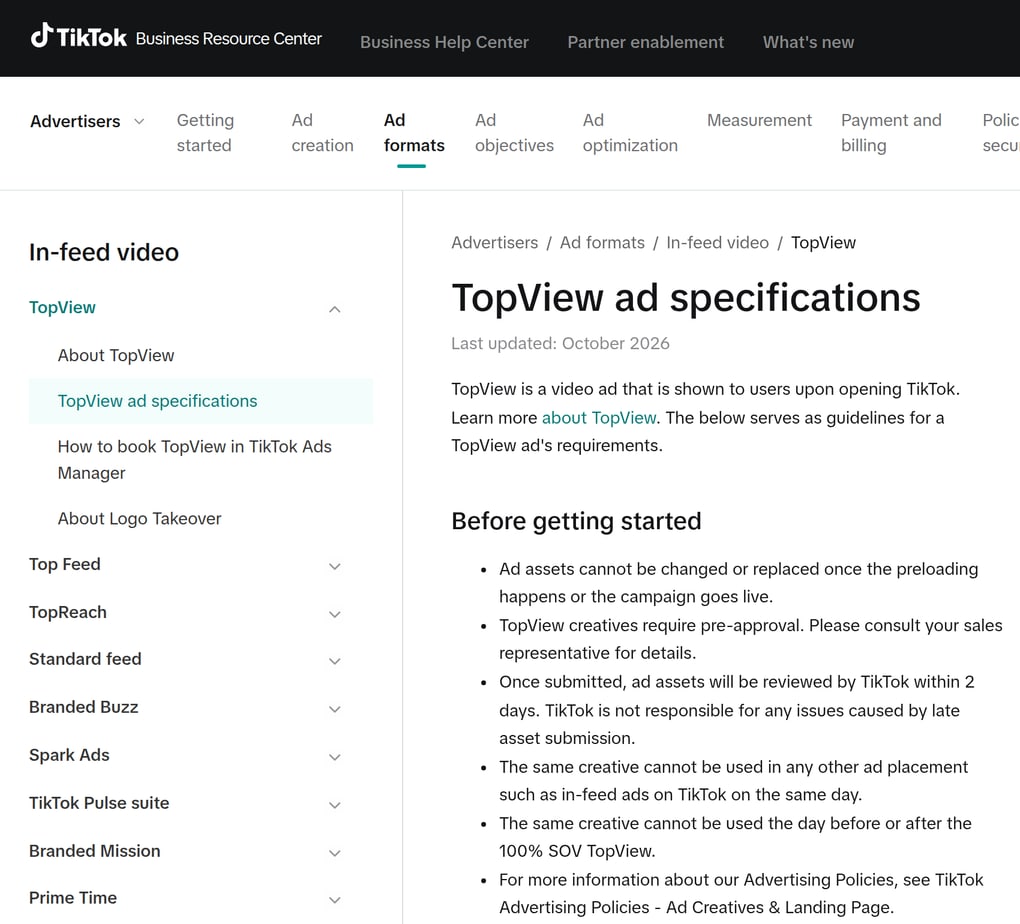Image resolution: width=1020 pixels, height=924 pixels.
Task: Click the Standard feed sidebar label
Action: (x=85, y=659)
